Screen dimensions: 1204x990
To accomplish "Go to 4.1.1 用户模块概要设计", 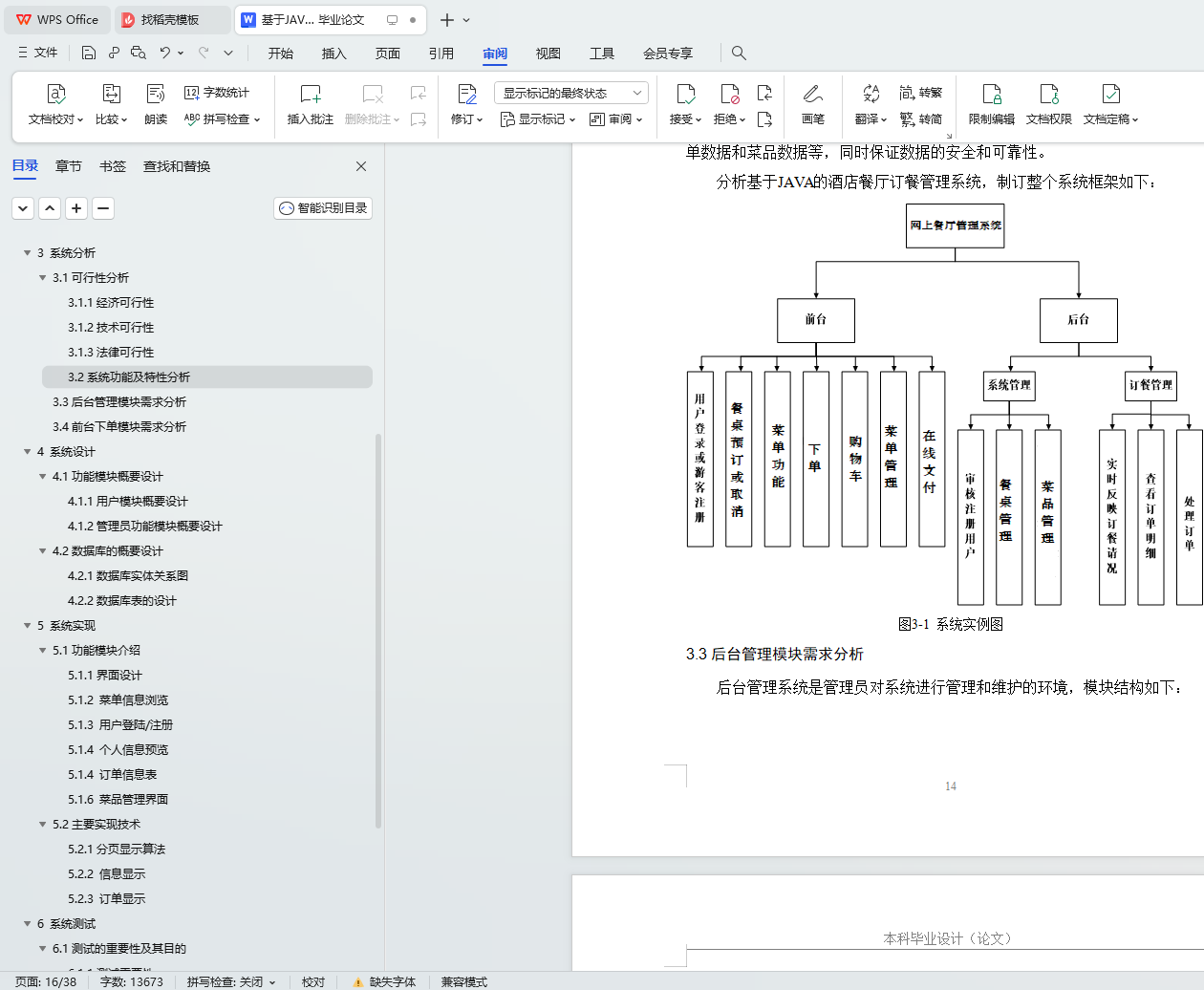I will (128, 502).
